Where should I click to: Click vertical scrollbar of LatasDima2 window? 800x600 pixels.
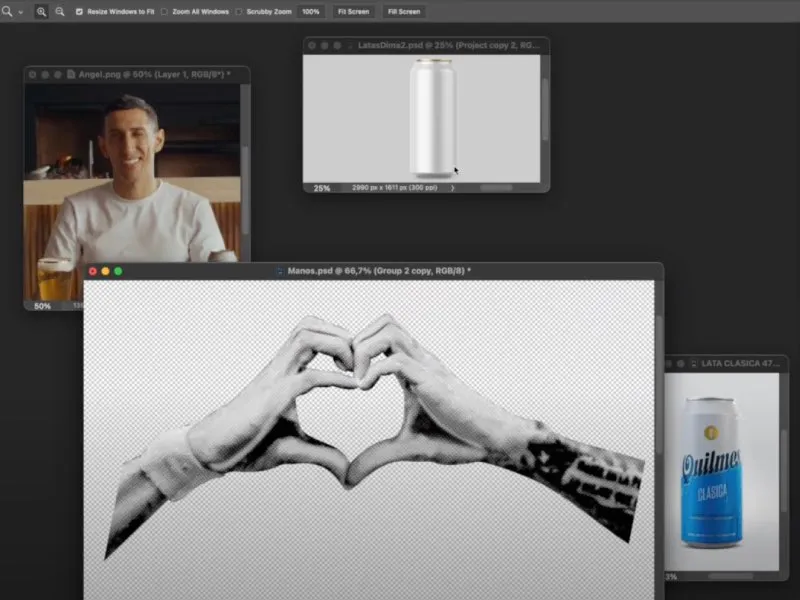[x=545, y=110]
